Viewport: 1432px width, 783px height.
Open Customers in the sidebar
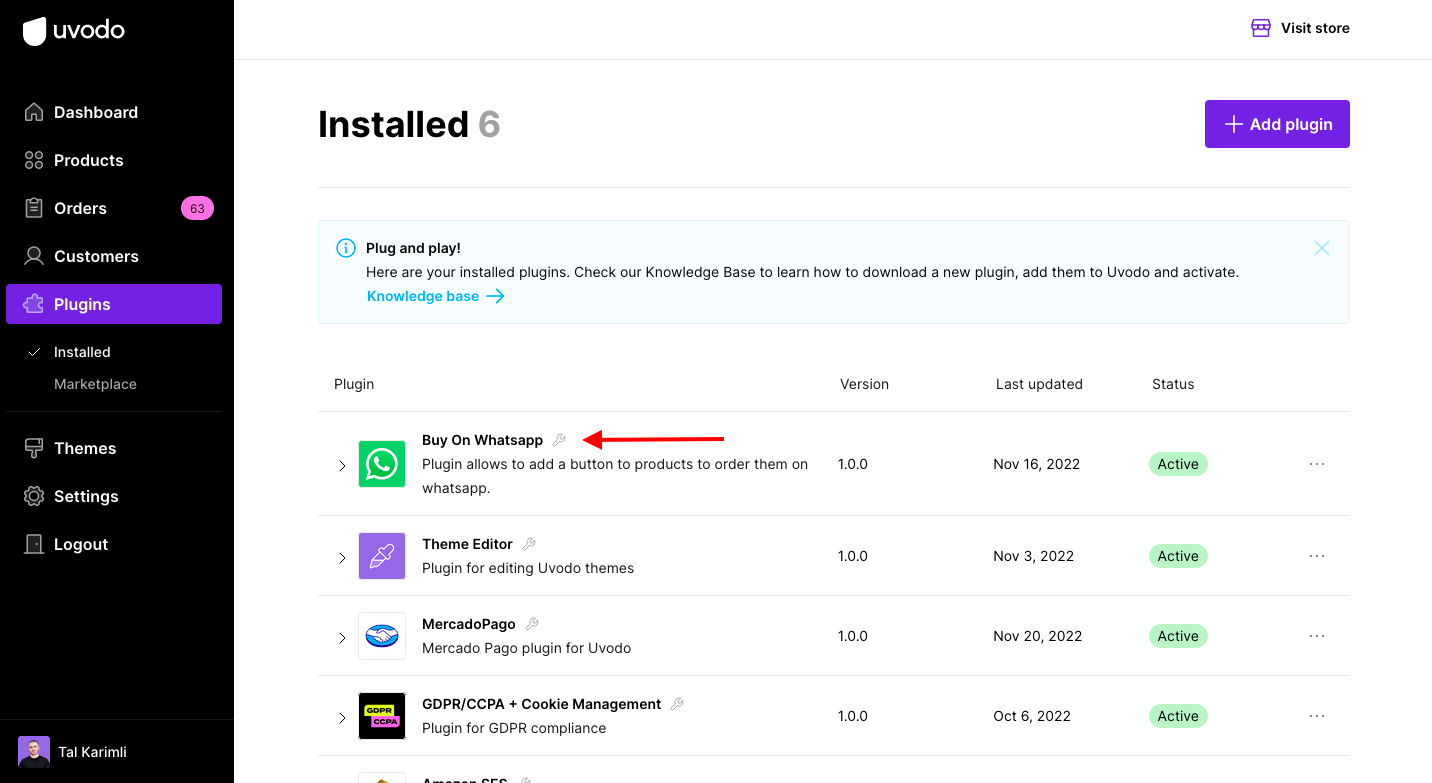114,256
